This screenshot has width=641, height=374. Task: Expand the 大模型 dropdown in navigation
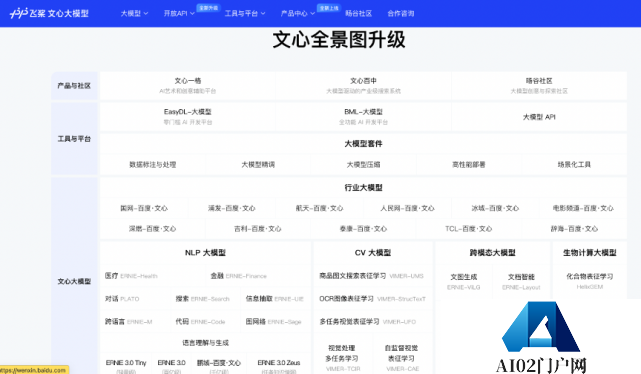[134, 13]
